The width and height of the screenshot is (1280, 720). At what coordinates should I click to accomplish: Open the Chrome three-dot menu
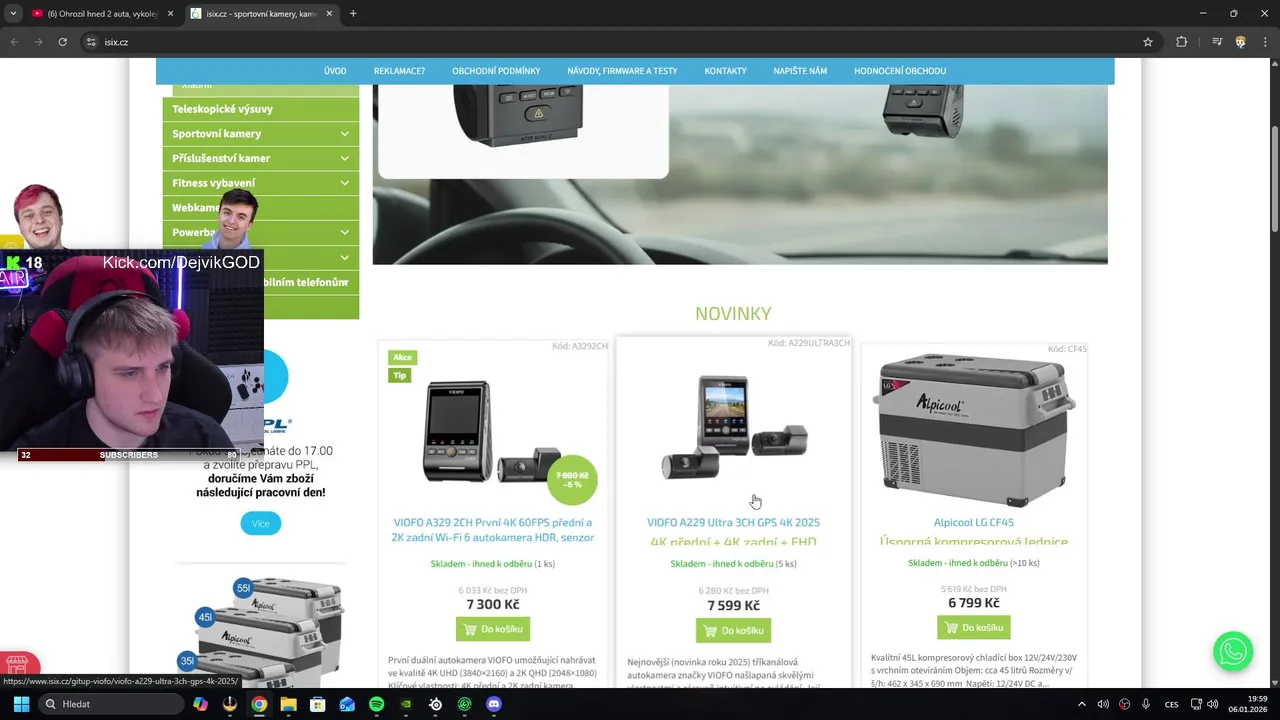pyautogui.click(x=1265, y=42)
